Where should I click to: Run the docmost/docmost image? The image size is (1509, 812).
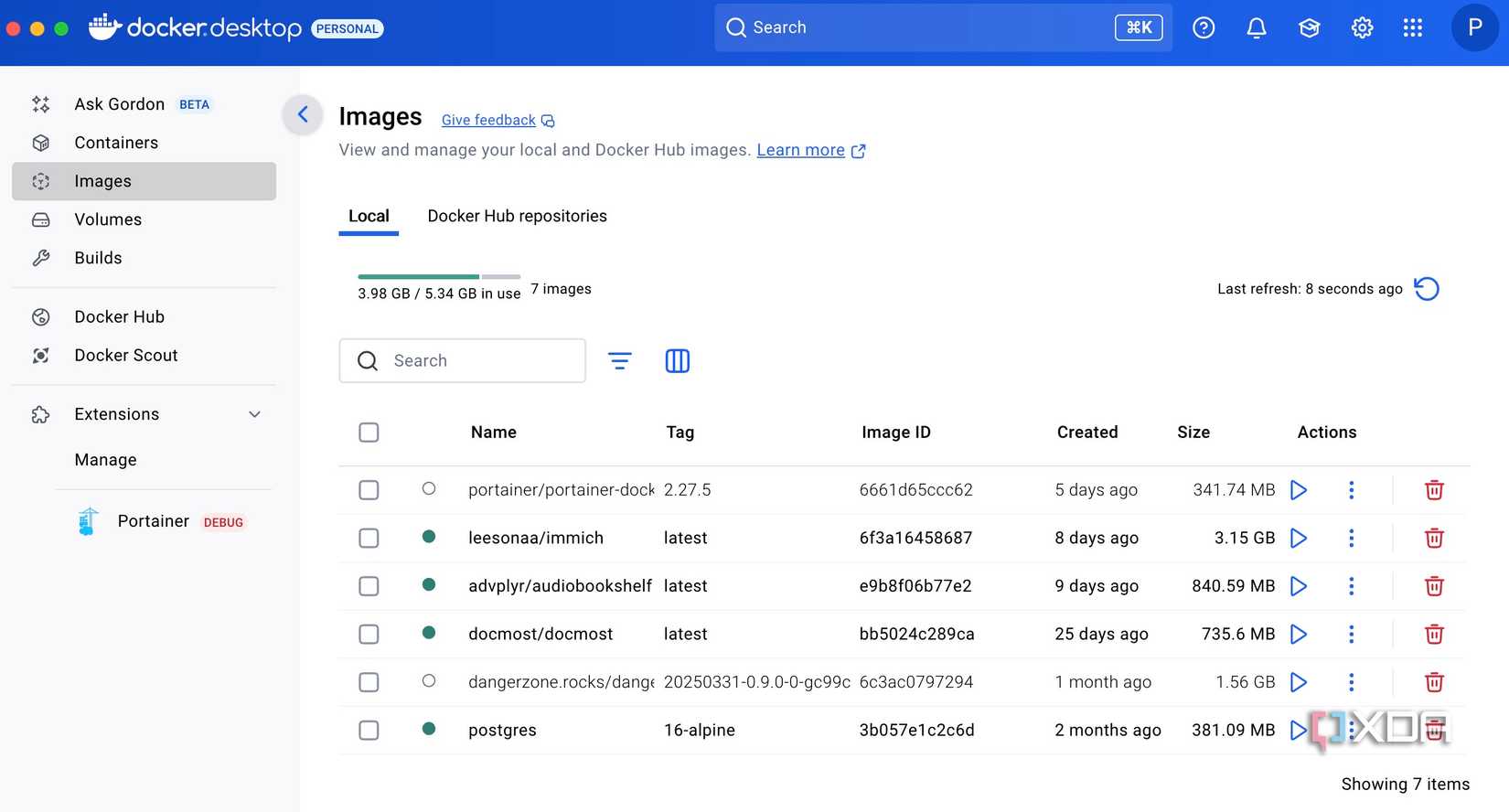click(1299, 635)
